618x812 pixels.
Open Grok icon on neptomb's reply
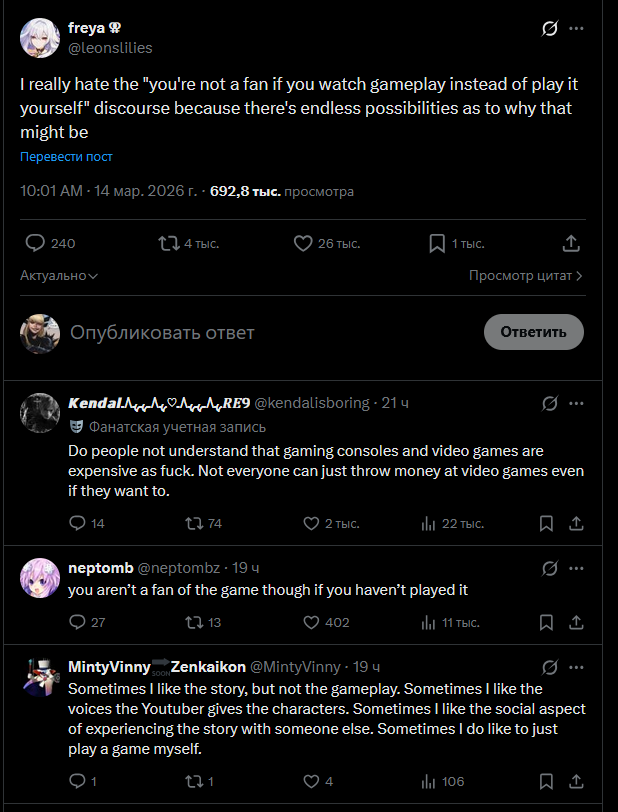point(549,568)
